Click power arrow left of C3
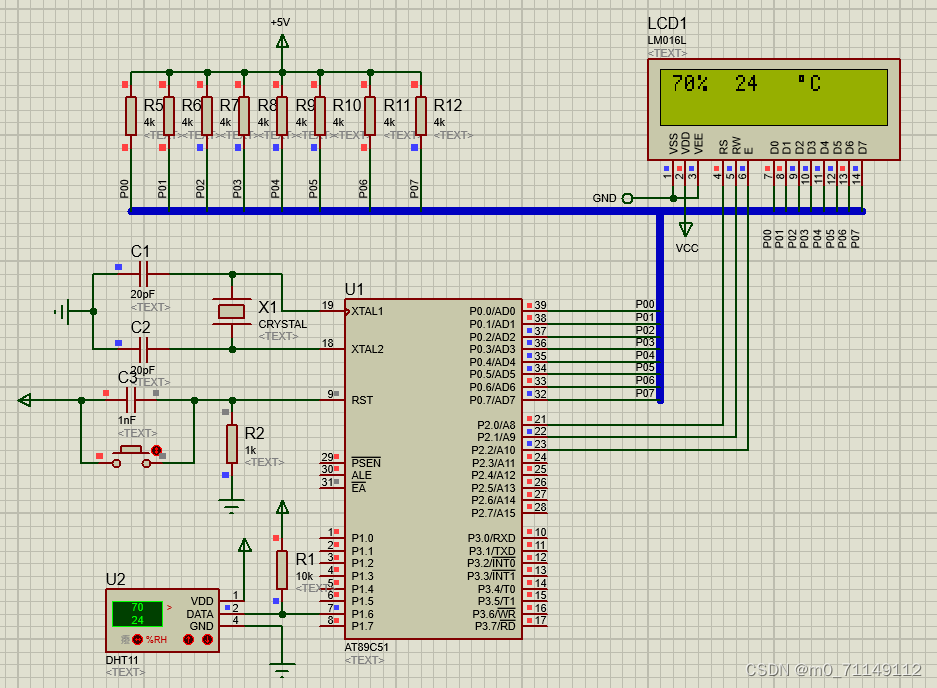Viewport: 937px width, 688px height. click(x=25, y=400)
